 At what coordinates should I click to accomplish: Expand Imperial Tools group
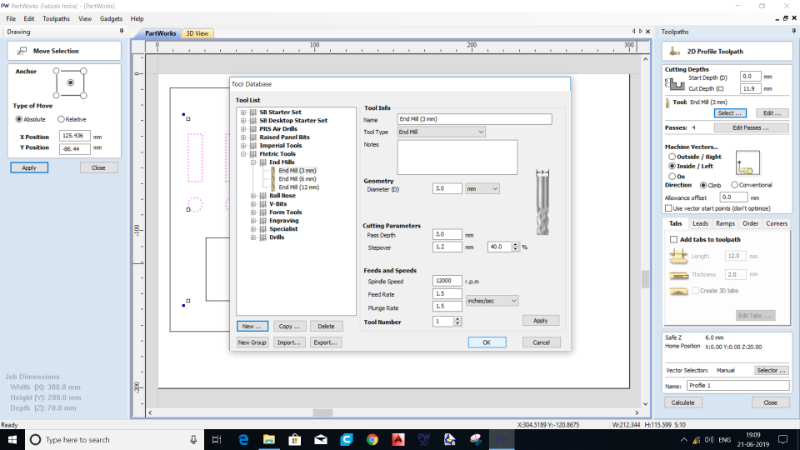[x=243, y=145]
